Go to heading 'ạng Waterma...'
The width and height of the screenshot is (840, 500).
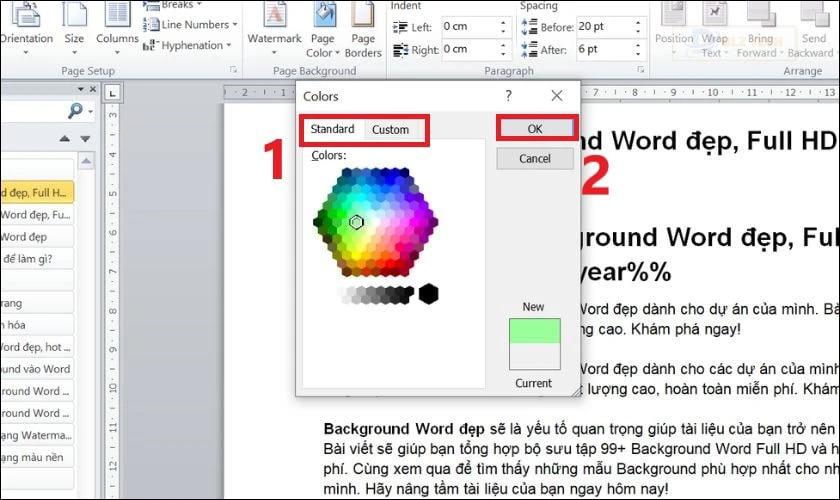pyautogui.click(x=36, y=435)
